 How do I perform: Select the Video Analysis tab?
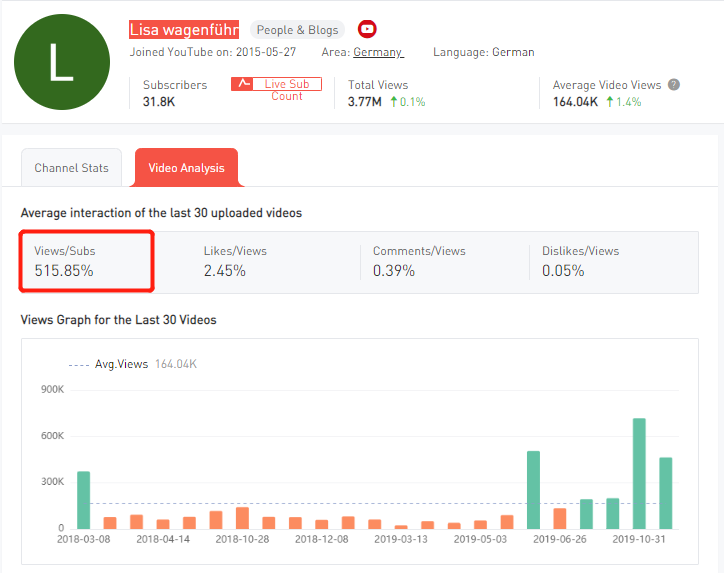[x=187, y=168]
